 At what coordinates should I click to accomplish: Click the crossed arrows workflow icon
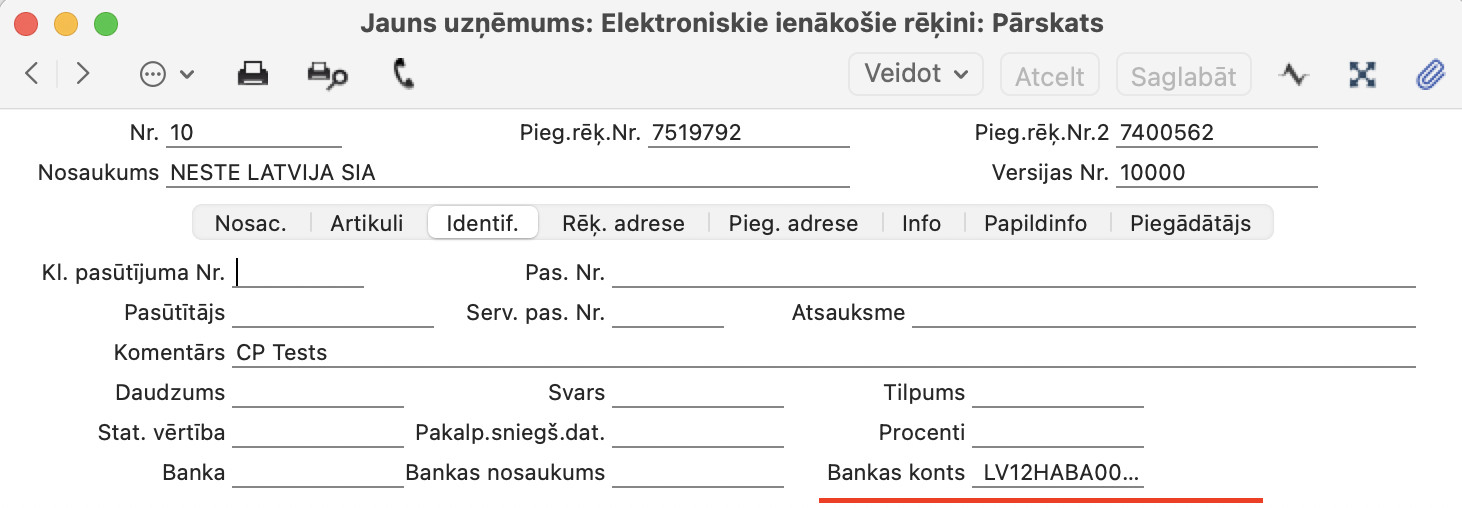[x=1362, y=75]
